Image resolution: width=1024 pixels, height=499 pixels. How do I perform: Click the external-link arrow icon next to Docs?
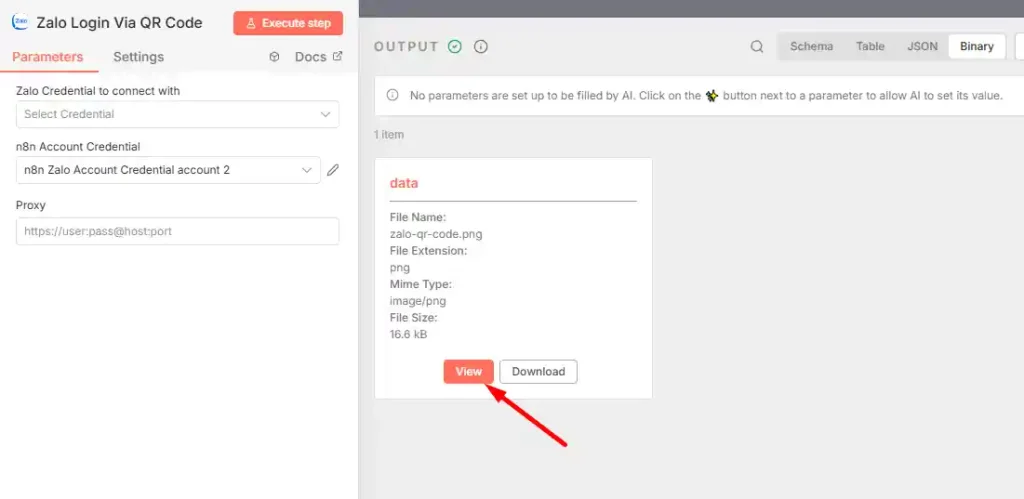(x=338, y=56)
